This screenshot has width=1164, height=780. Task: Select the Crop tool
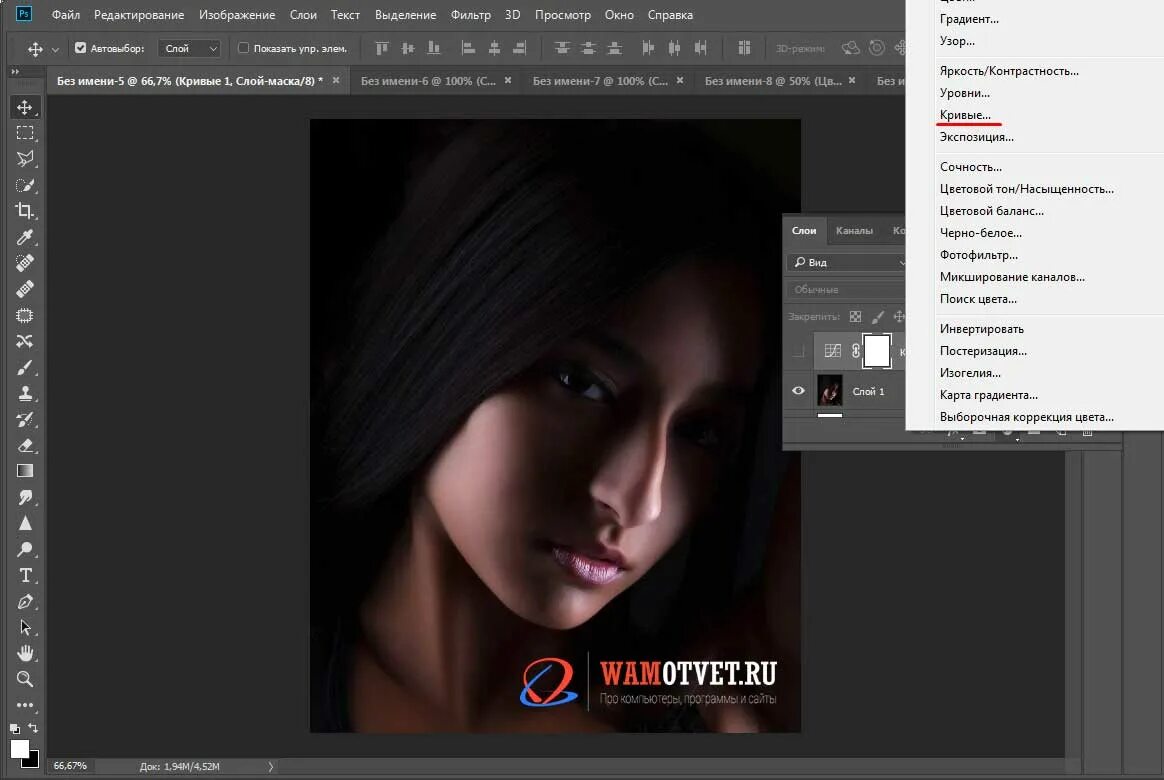(25, 210)
